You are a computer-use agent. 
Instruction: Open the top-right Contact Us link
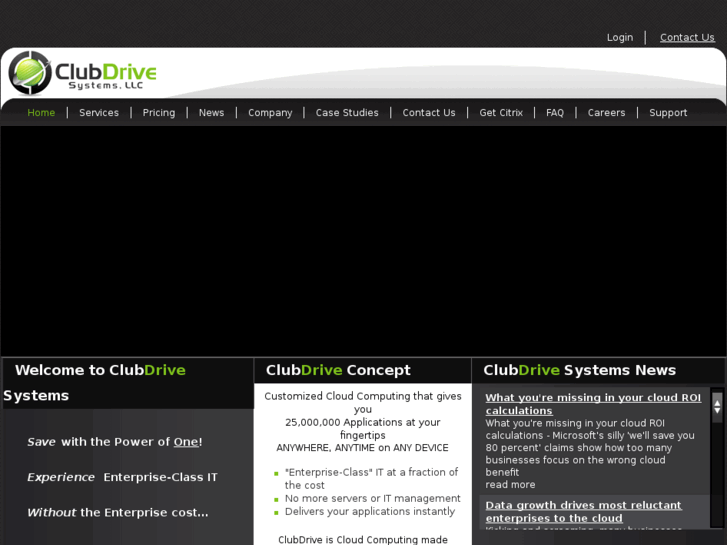pyautogui.click(x=687, y=38)
